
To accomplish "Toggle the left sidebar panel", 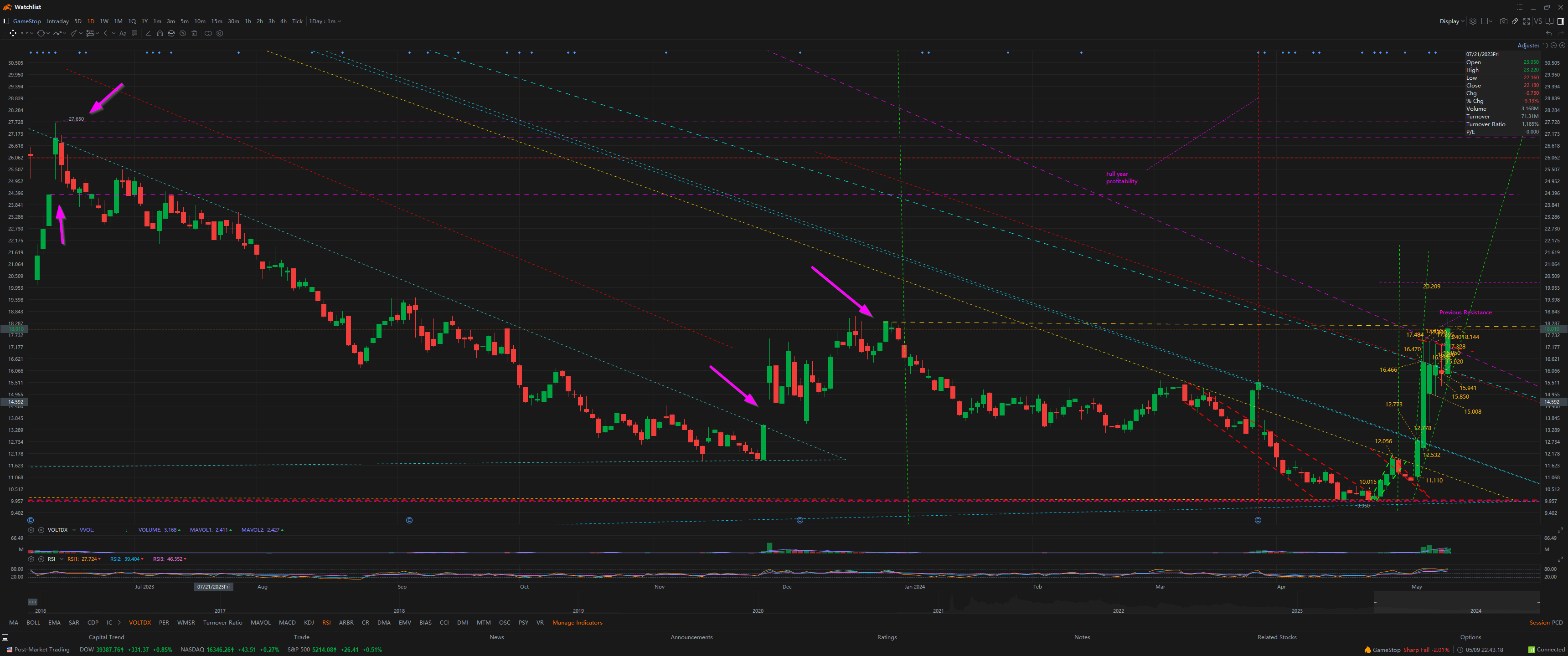I will pos(5,21).
